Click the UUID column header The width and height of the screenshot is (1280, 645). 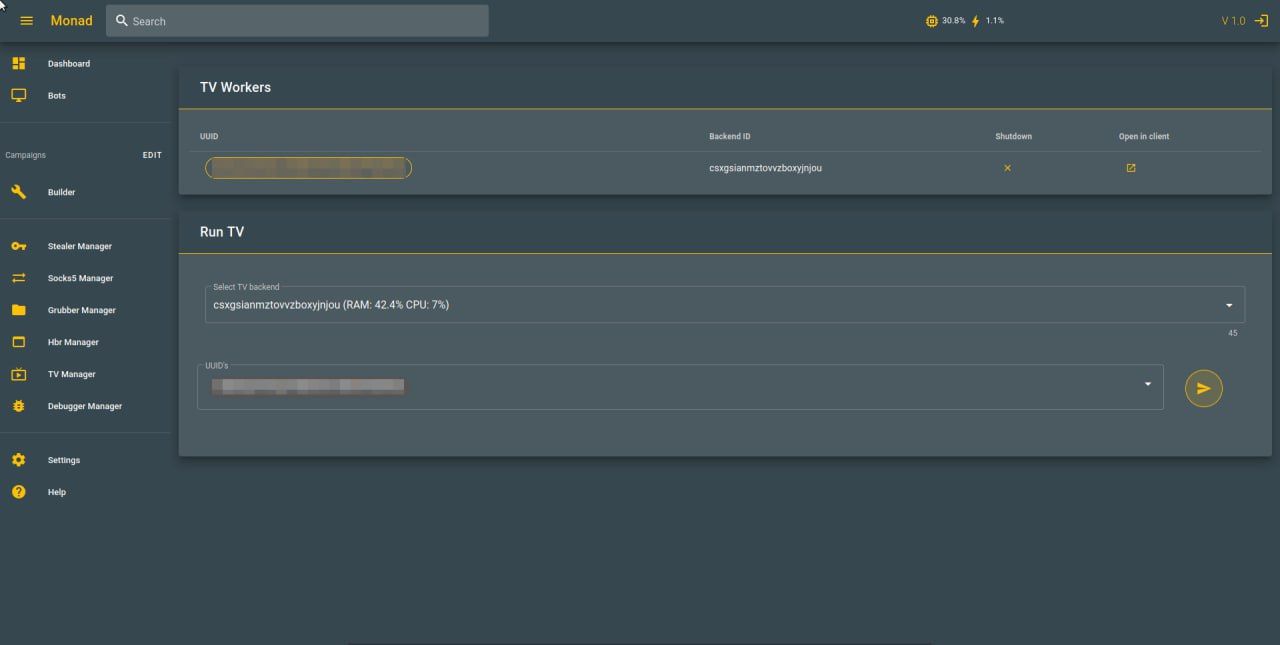[x=209, y=136]
